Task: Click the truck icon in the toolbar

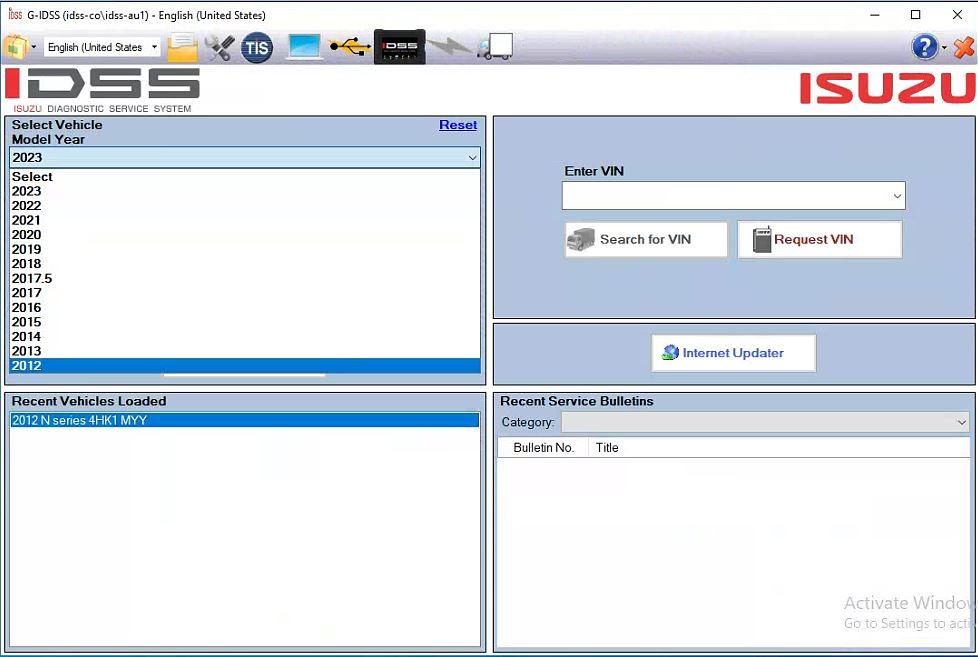Action: [x=495, y=47]
